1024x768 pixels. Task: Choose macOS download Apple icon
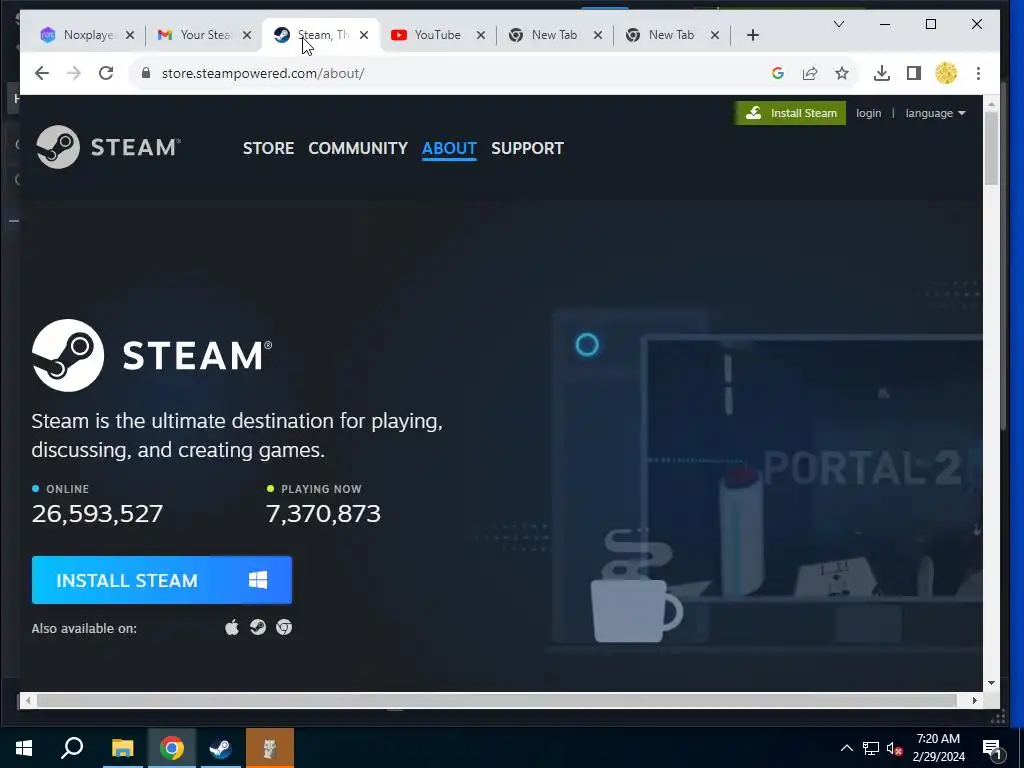click(x=232, y=628)
